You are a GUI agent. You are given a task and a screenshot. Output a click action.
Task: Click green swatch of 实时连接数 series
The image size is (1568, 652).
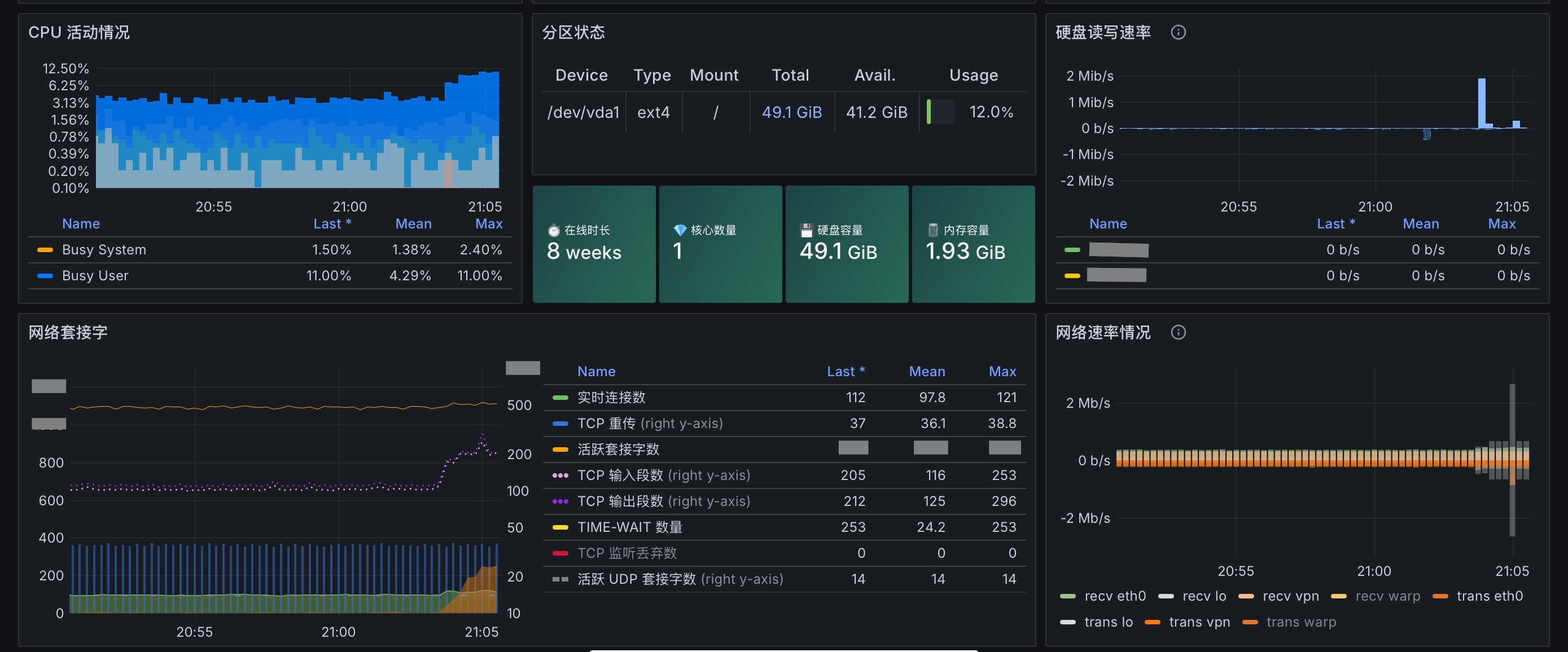tap(560, 398)
